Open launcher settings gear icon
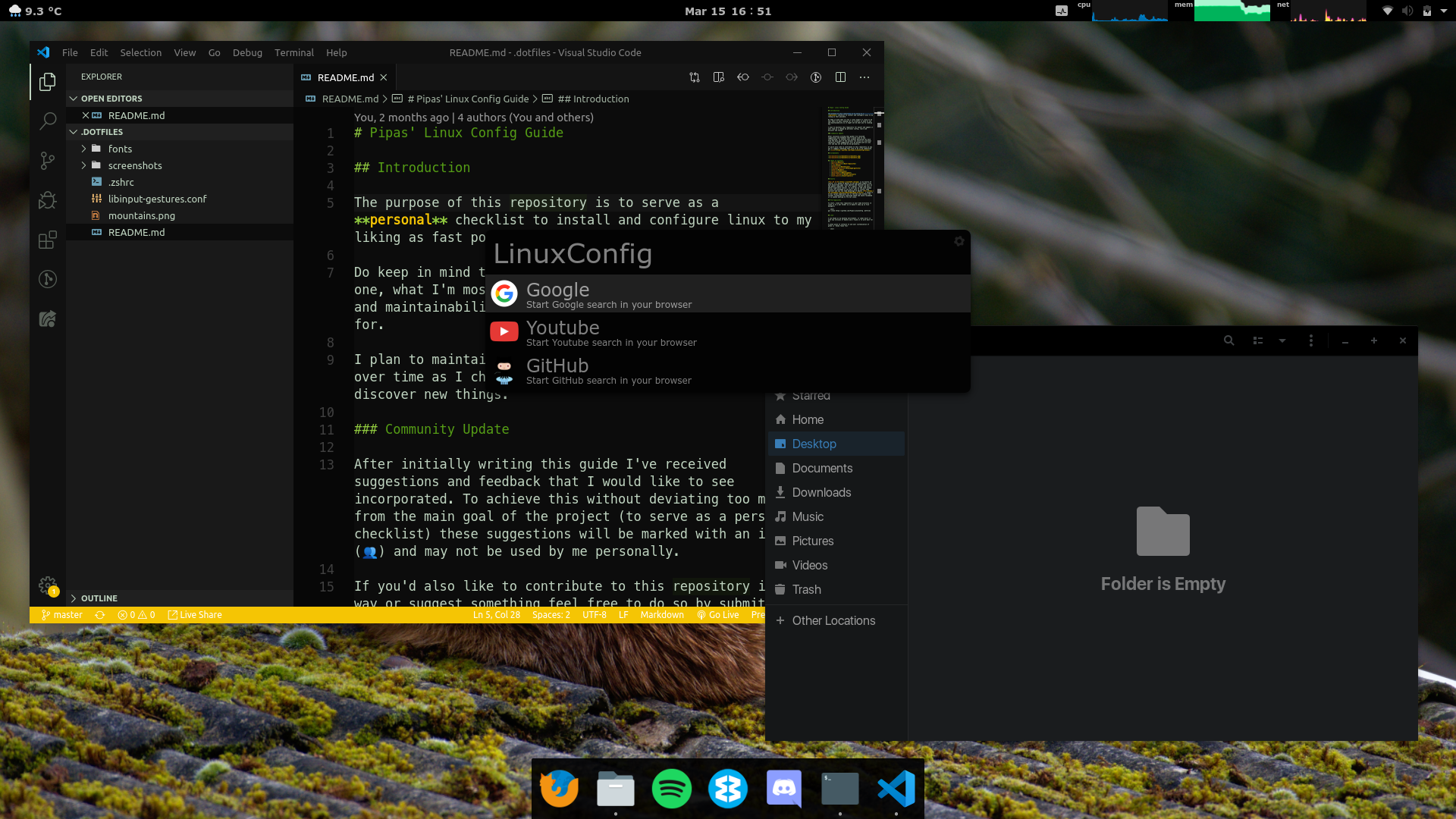This screenshot has height=819, width=1456. (959, 241)
